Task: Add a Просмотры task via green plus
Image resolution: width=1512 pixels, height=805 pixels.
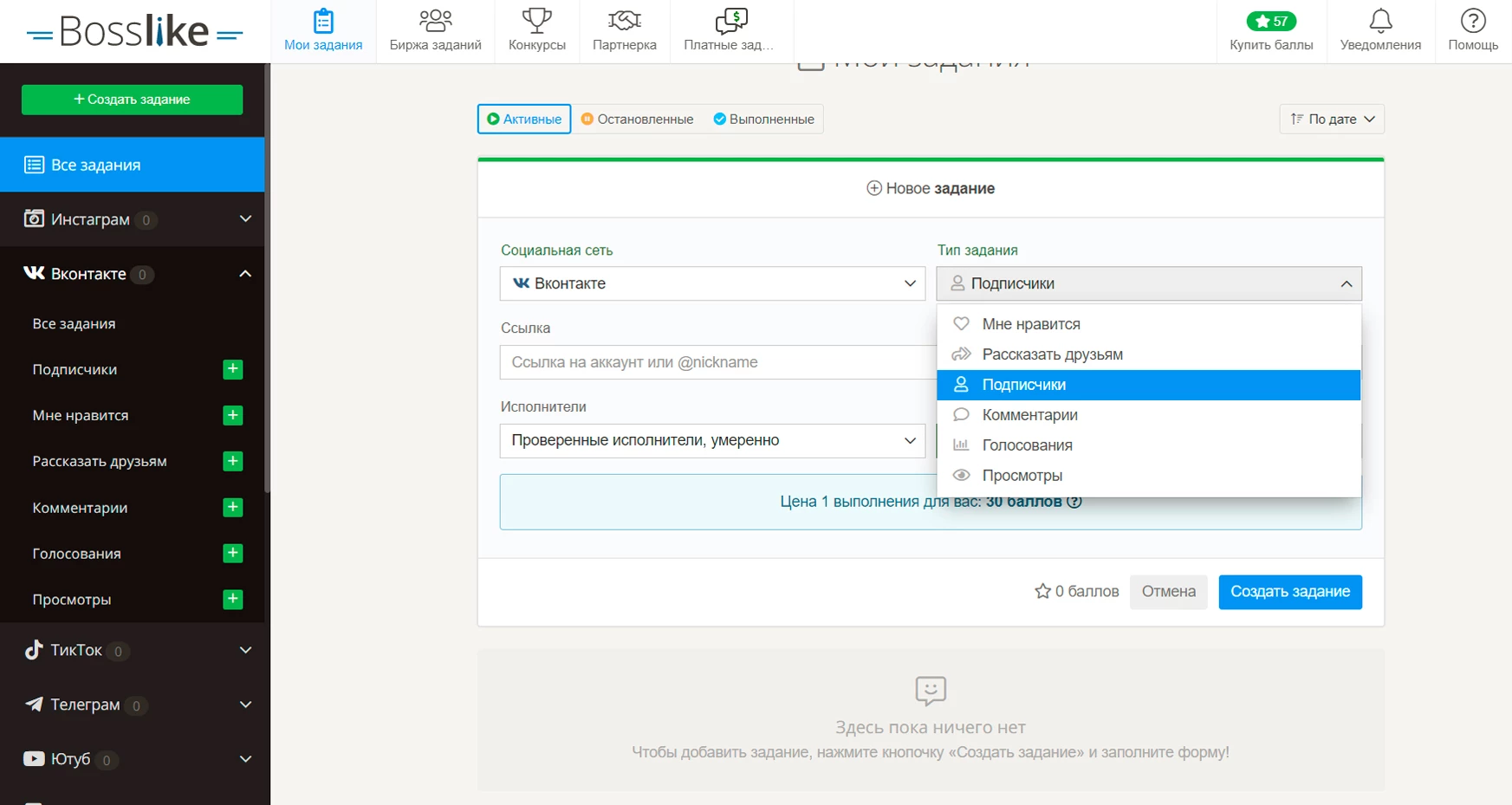Action: pyautogui.click(x=233, y=599)
